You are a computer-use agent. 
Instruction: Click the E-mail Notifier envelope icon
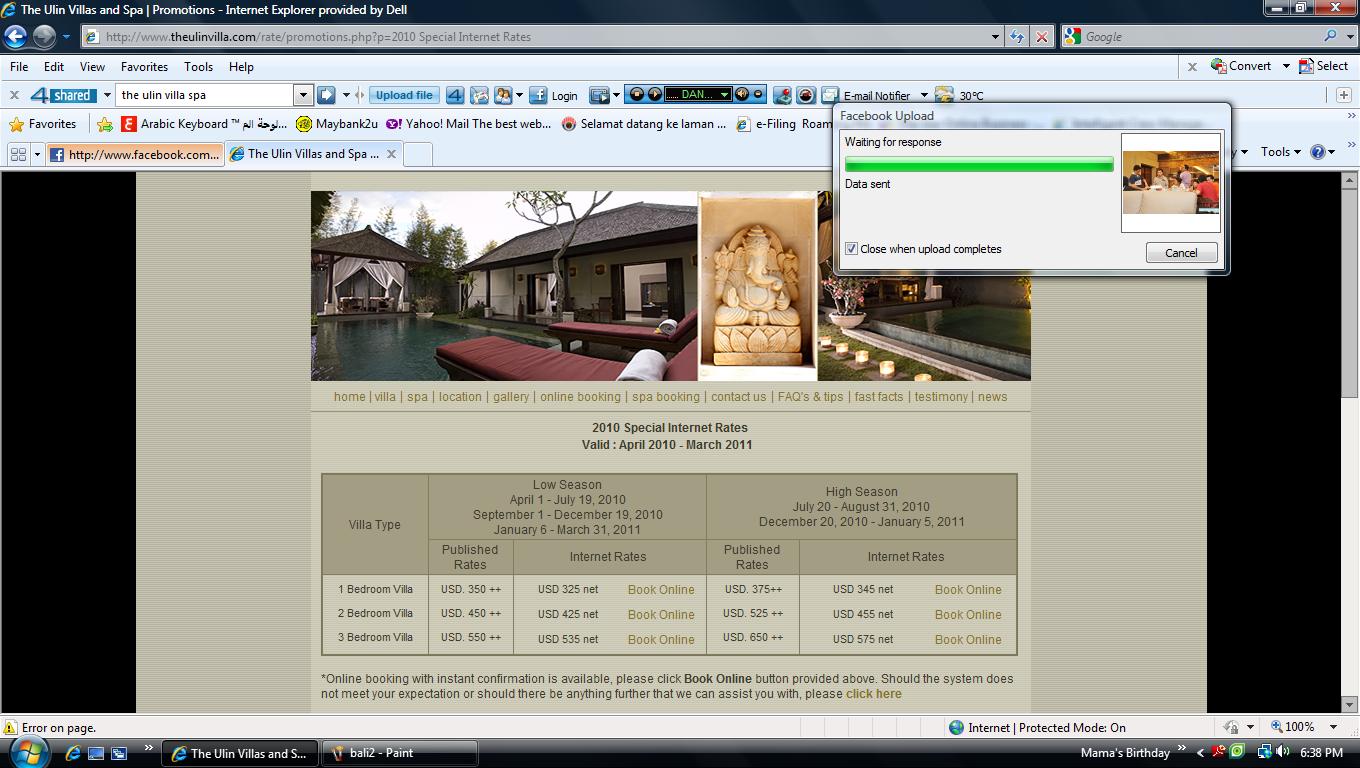pos(830,96)
